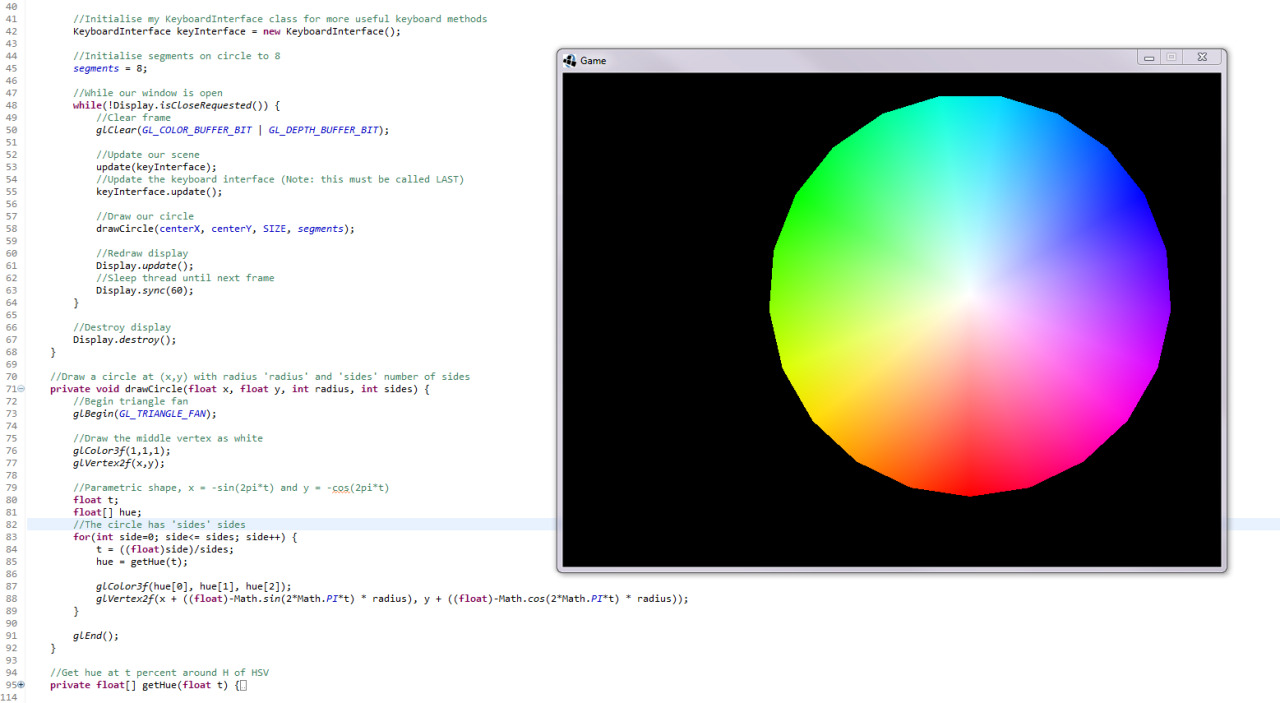This screenshot has height=703, width=1280.
Task: Minimize the Game window
Action: (1147, 57)
